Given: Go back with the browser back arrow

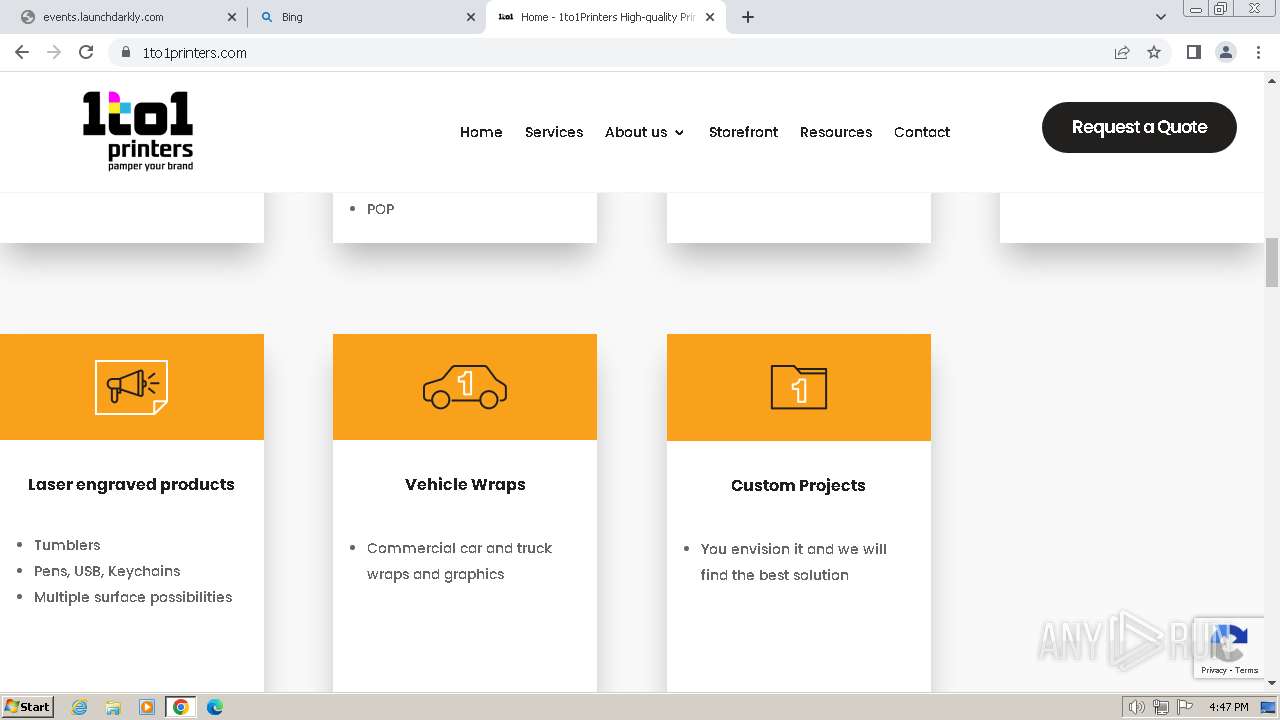Looking at the screenshot, I should click(22, 52).
